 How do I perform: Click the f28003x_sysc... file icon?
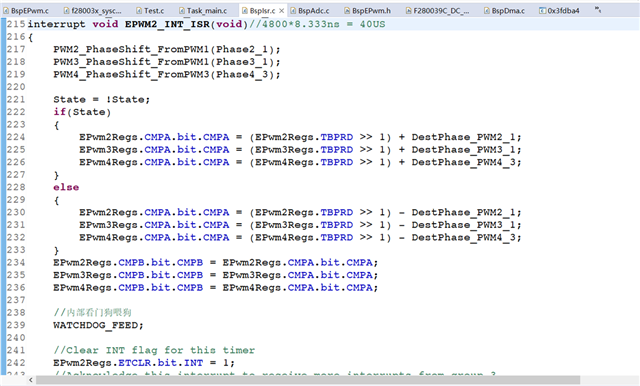(x=67, y=11)
